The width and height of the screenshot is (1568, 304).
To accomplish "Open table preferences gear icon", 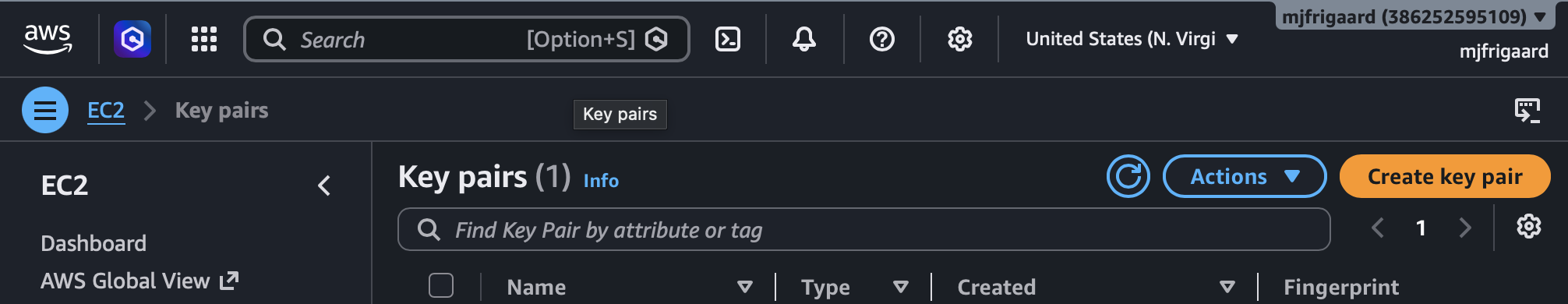I will click(x=1529, y=227).
